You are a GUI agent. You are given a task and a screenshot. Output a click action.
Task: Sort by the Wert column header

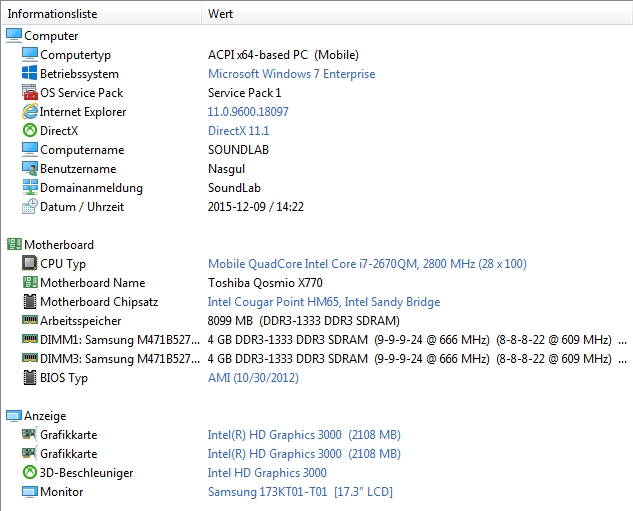tap(417, 14)
